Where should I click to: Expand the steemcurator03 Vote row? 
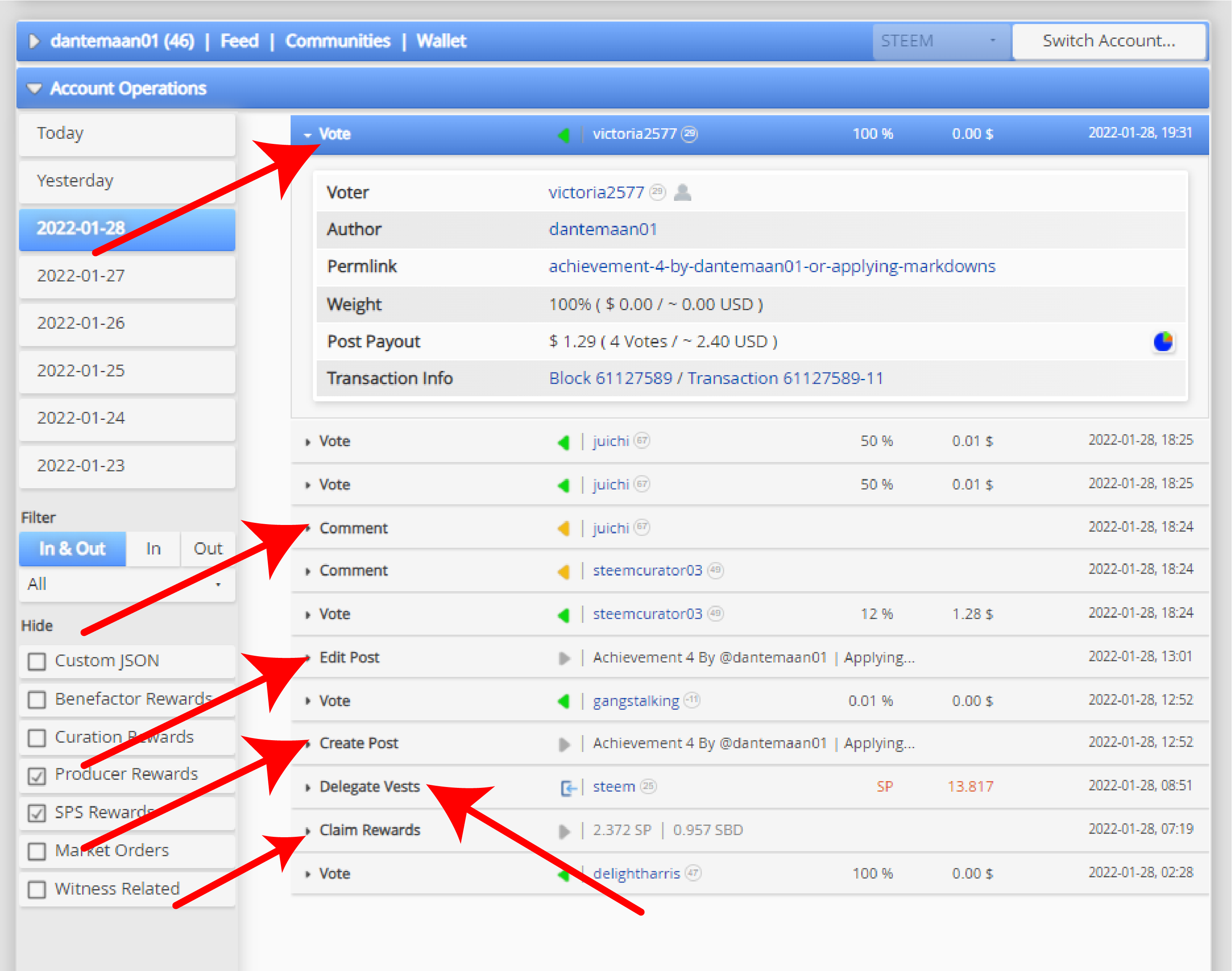(x=307, y=615)
